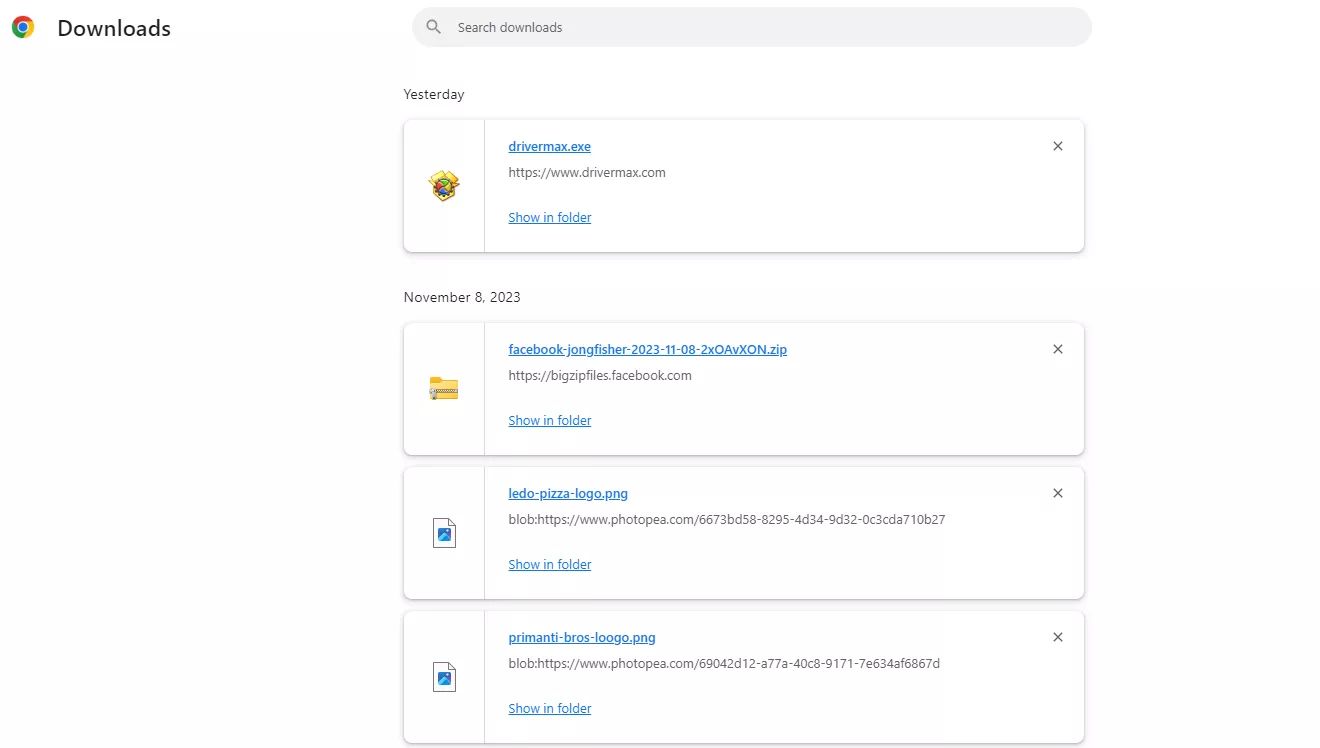
Task: Open the ledo-pizza-logo.png file
Action: pos(568,493)
